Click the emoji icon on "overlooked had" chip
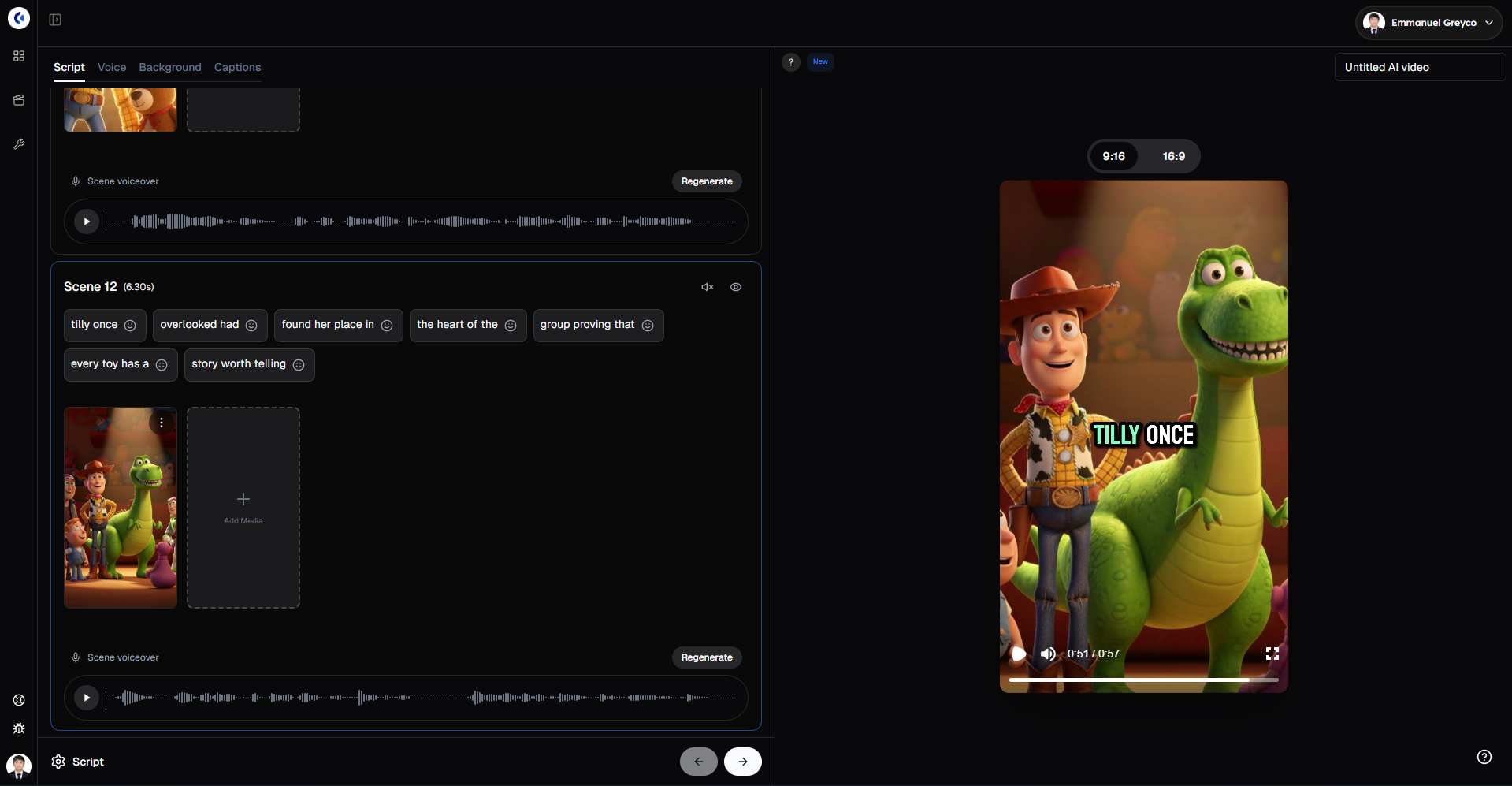The width and height of the screenshot is (1512, 786). 251,326
